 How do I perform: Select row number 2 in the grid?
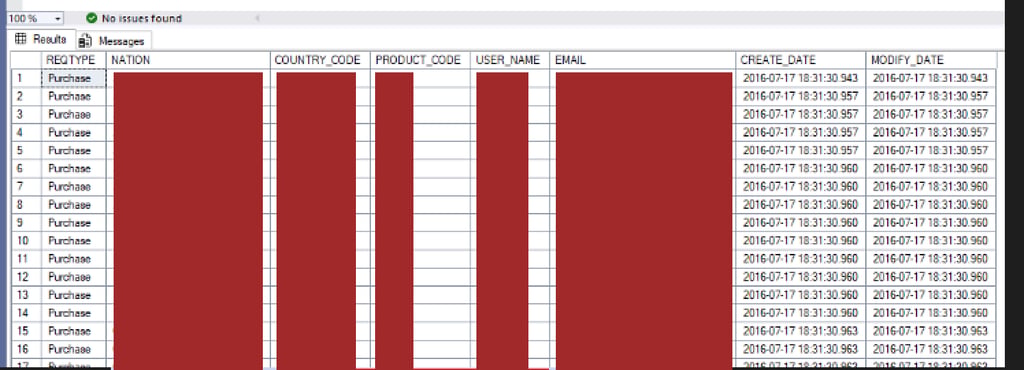[26, 96]
